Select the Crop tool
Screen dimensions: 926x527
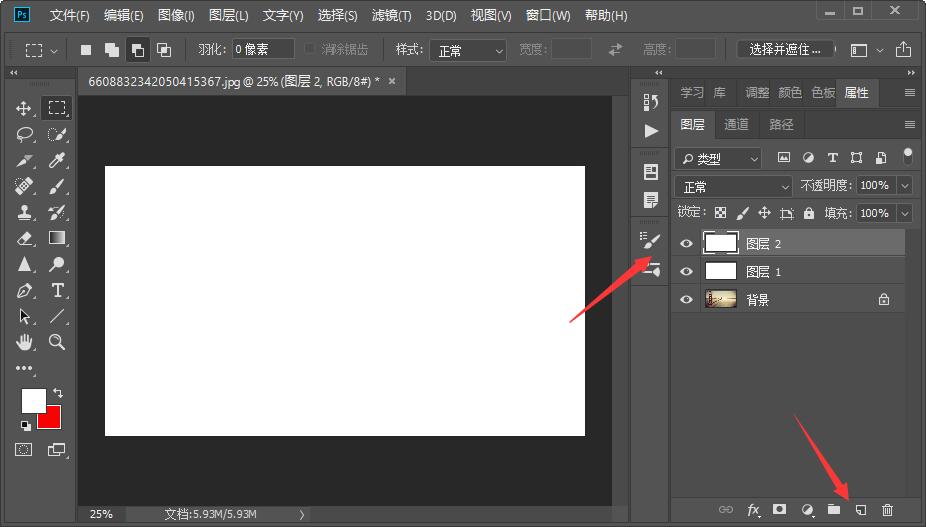pos(24,160)
